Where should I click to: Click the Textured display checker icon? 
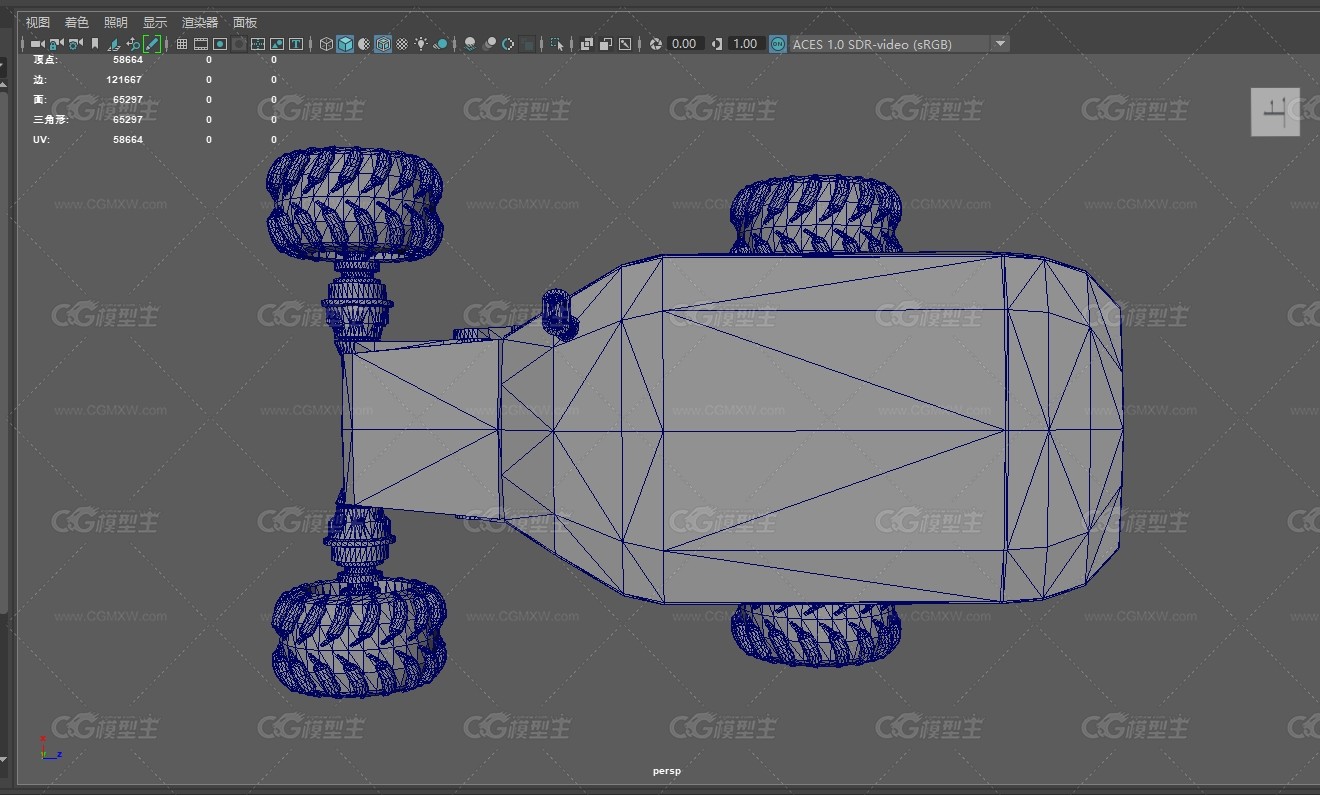pos(402,44)
